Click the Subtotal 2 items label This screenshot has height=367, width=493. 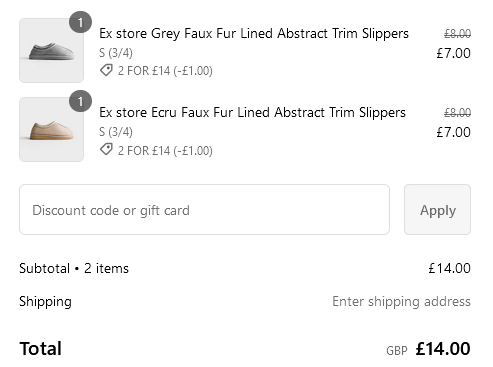click(x=74, y=268)
